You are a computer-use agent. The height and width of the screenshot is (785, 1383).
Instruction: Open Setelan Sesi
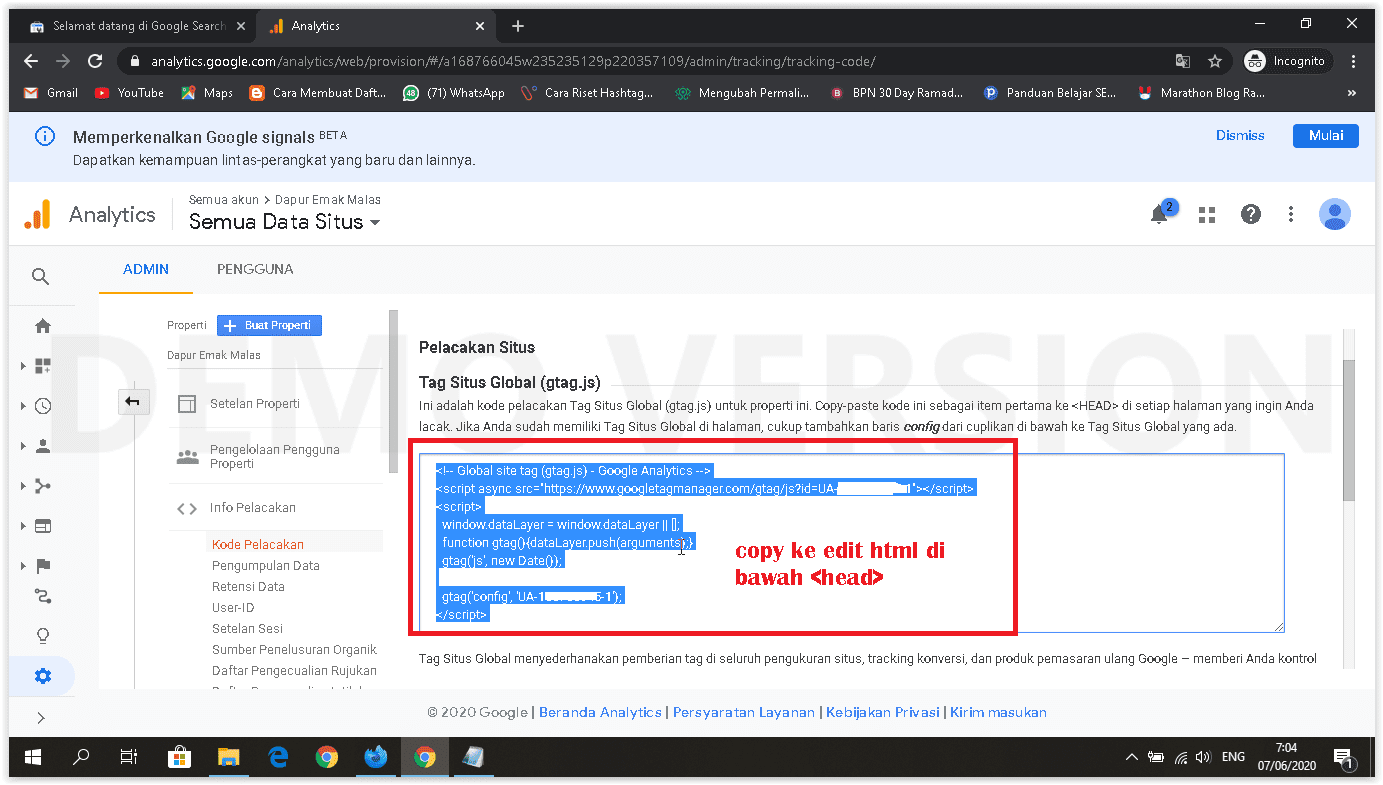pyautogui.click(x=247, y=628)
